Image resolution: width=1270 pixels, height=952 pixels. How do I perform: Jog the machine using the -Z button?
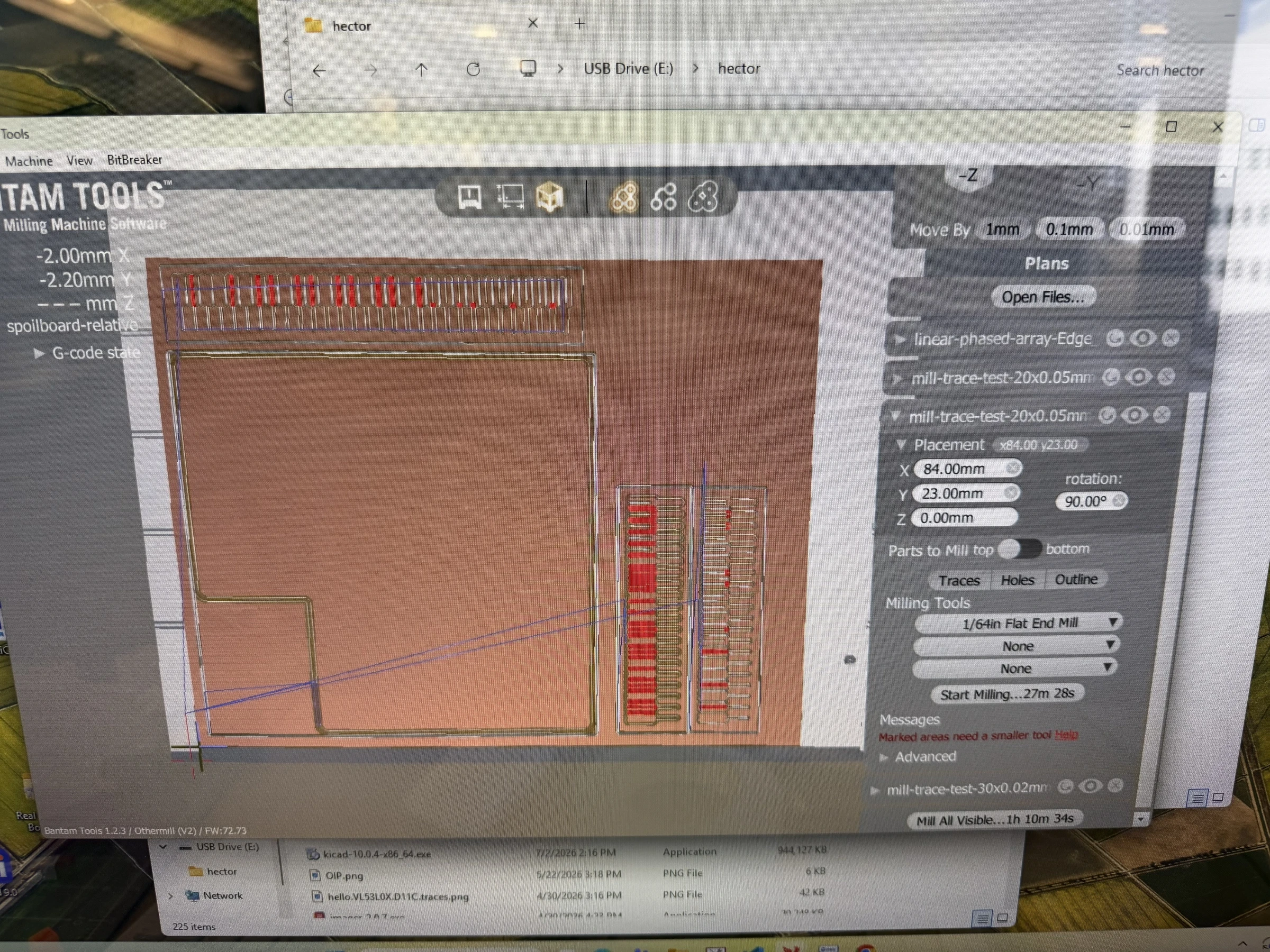[968, 177]
